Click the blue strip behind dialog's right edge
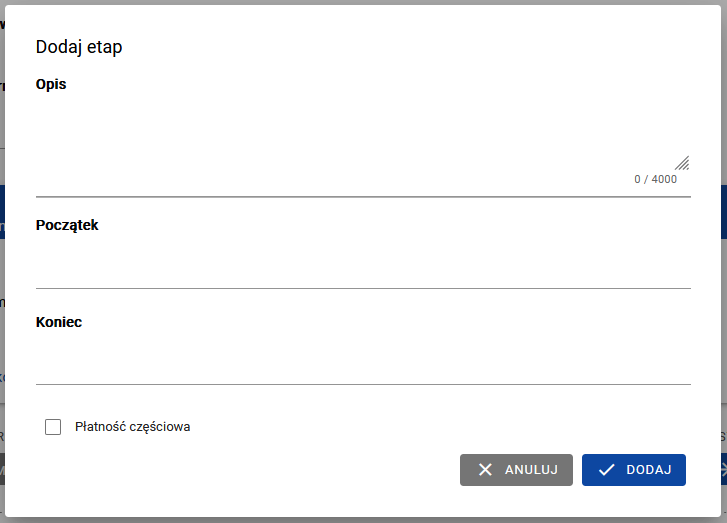 coord(724,212)
